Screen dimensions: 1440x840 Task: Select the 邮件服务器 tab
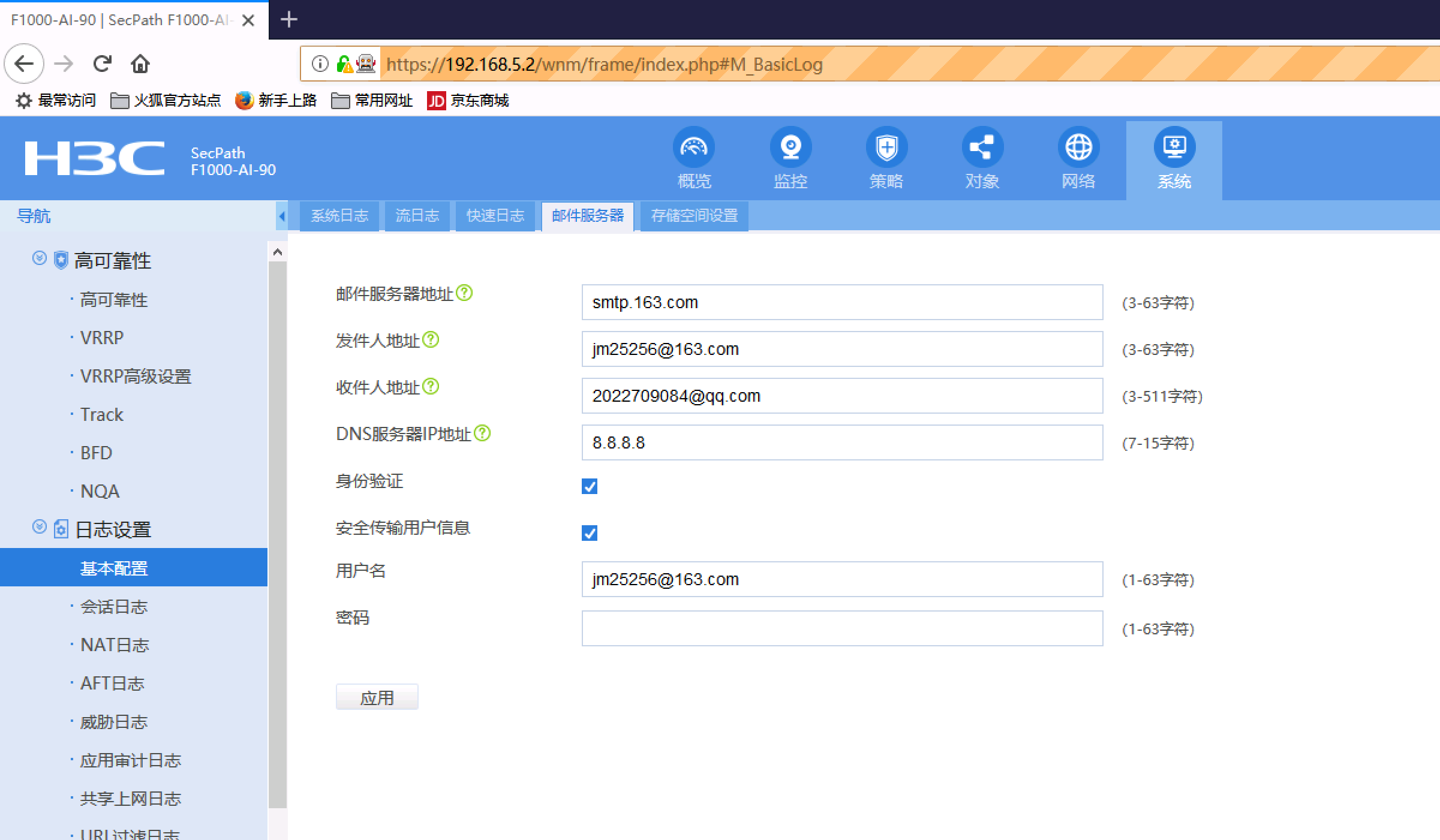[x=588, y=216]
